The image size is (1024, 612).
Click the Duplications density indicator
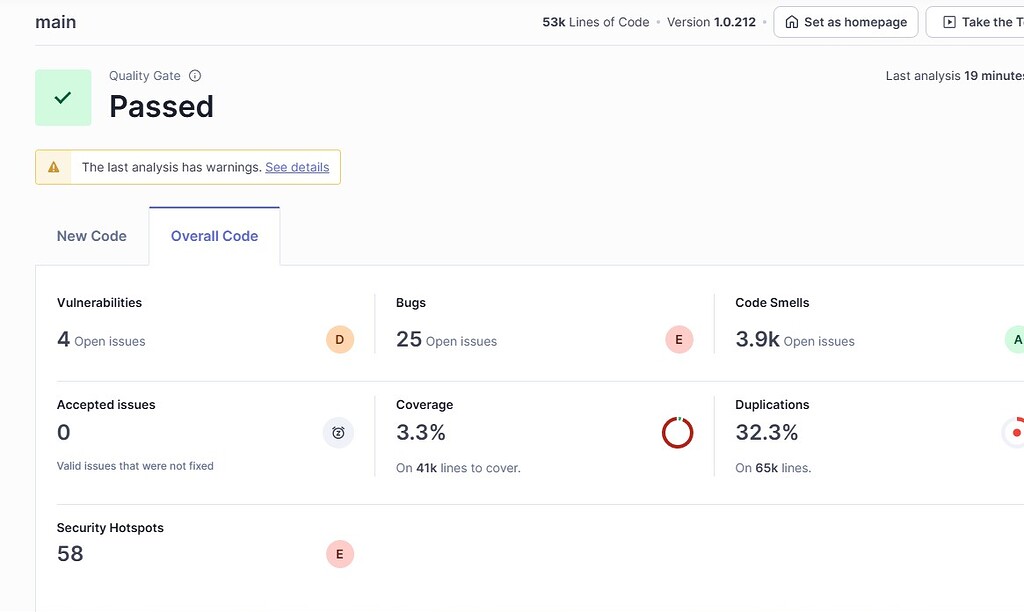[x=1015, y=432]
